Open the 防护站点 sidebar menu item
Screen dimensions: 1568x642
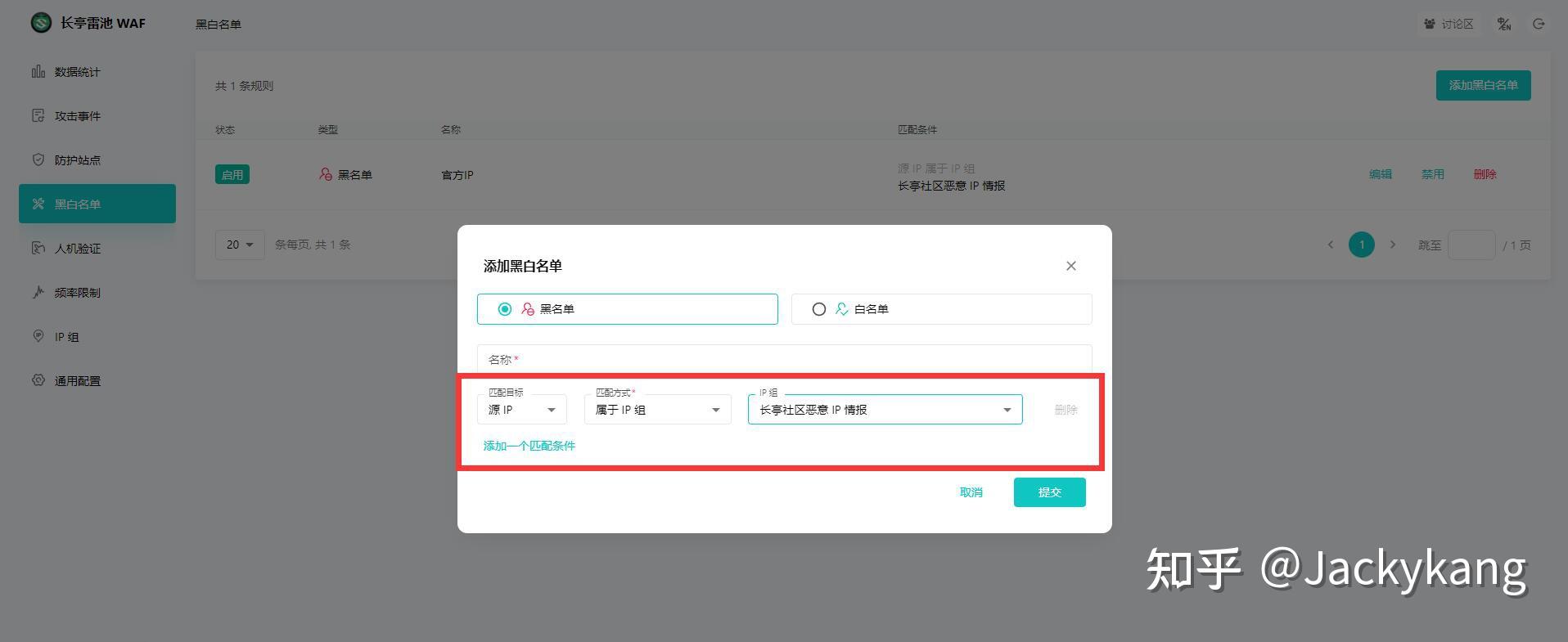[x=97, y=160]
